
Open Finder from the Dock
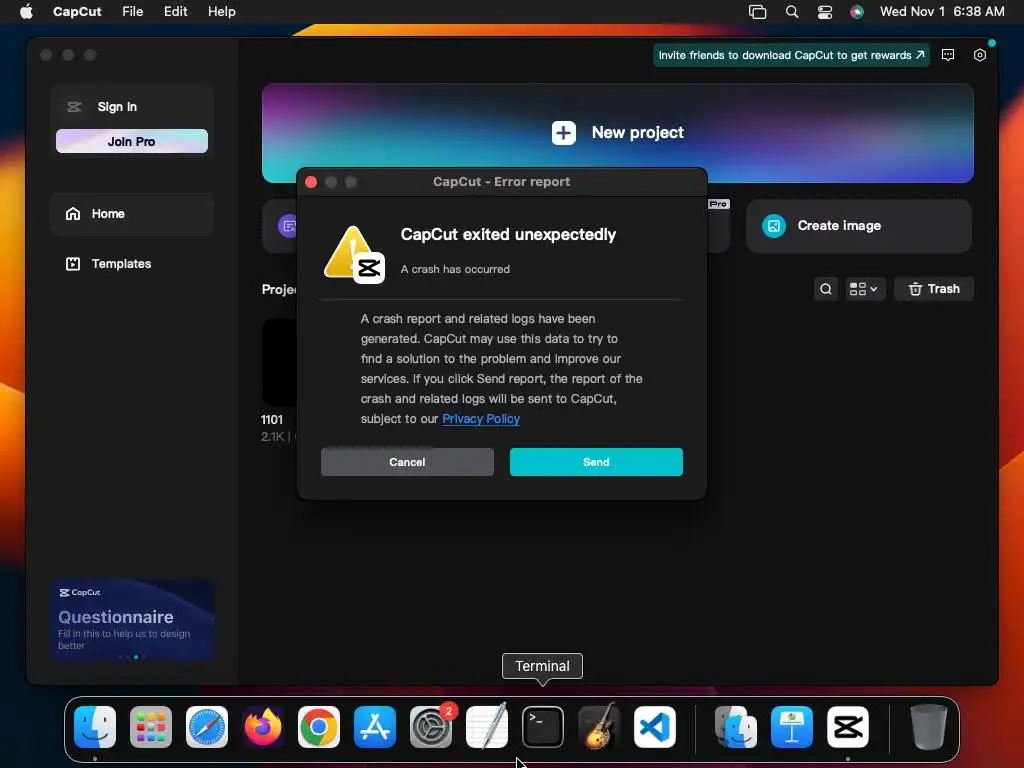95,727
